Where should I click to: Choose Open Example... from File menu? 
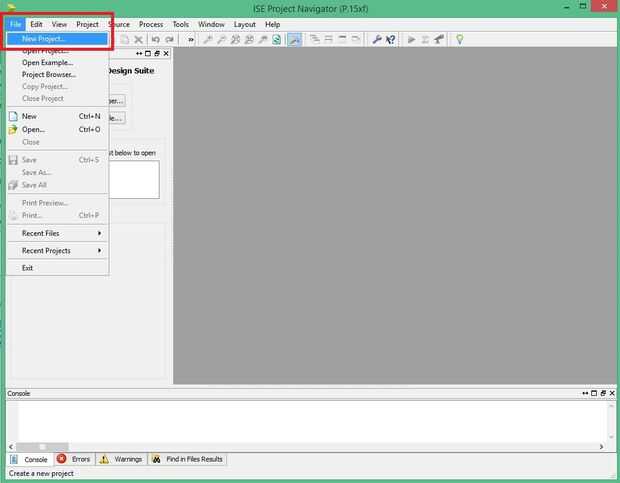58,63
